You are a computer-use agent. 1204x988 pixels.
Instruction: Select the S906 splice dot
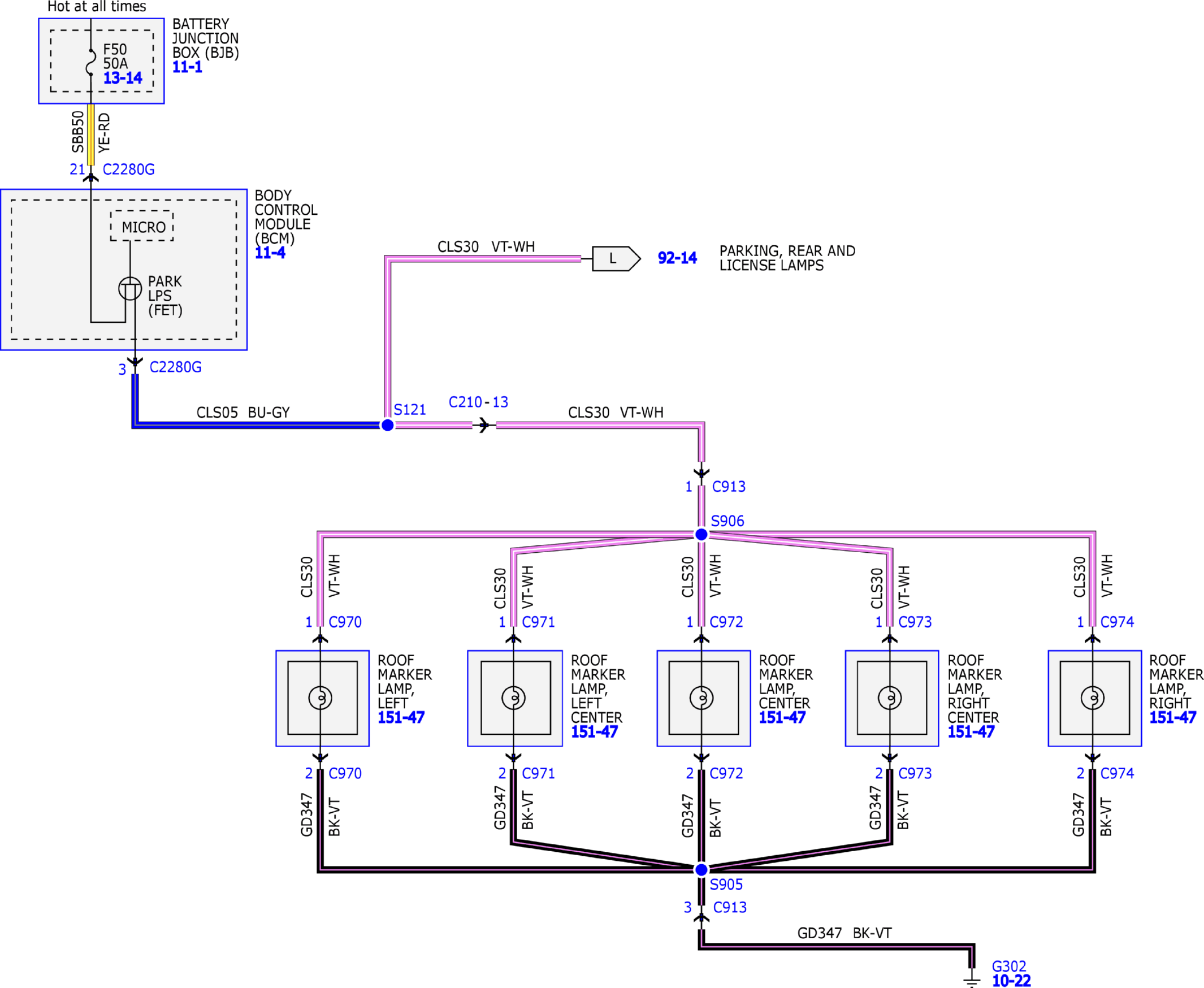coord(701,534)
